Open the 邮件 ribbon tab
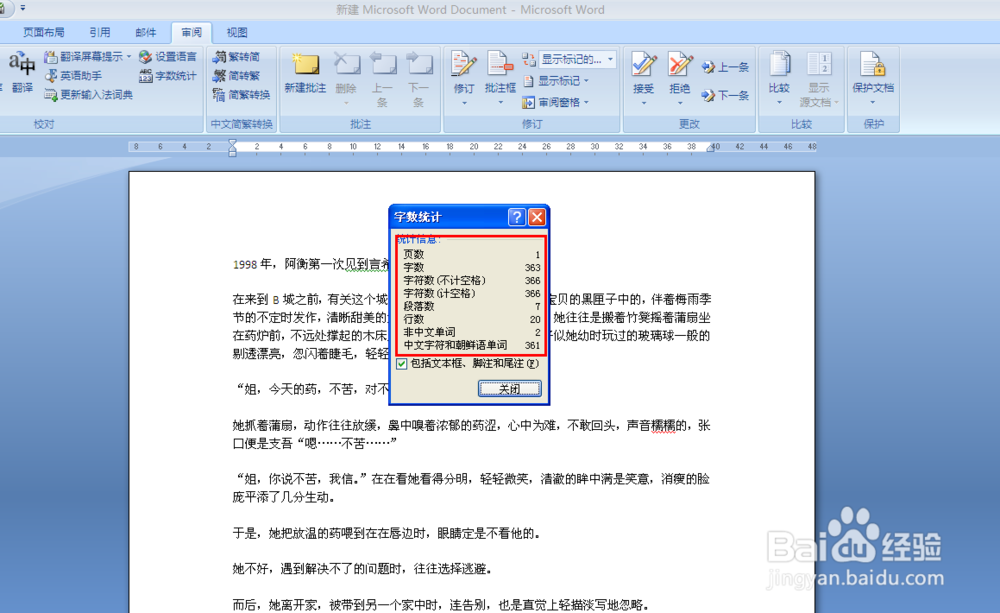This screenshot has width=1000, height=613. pyautogui.click(x=146, y=31)
